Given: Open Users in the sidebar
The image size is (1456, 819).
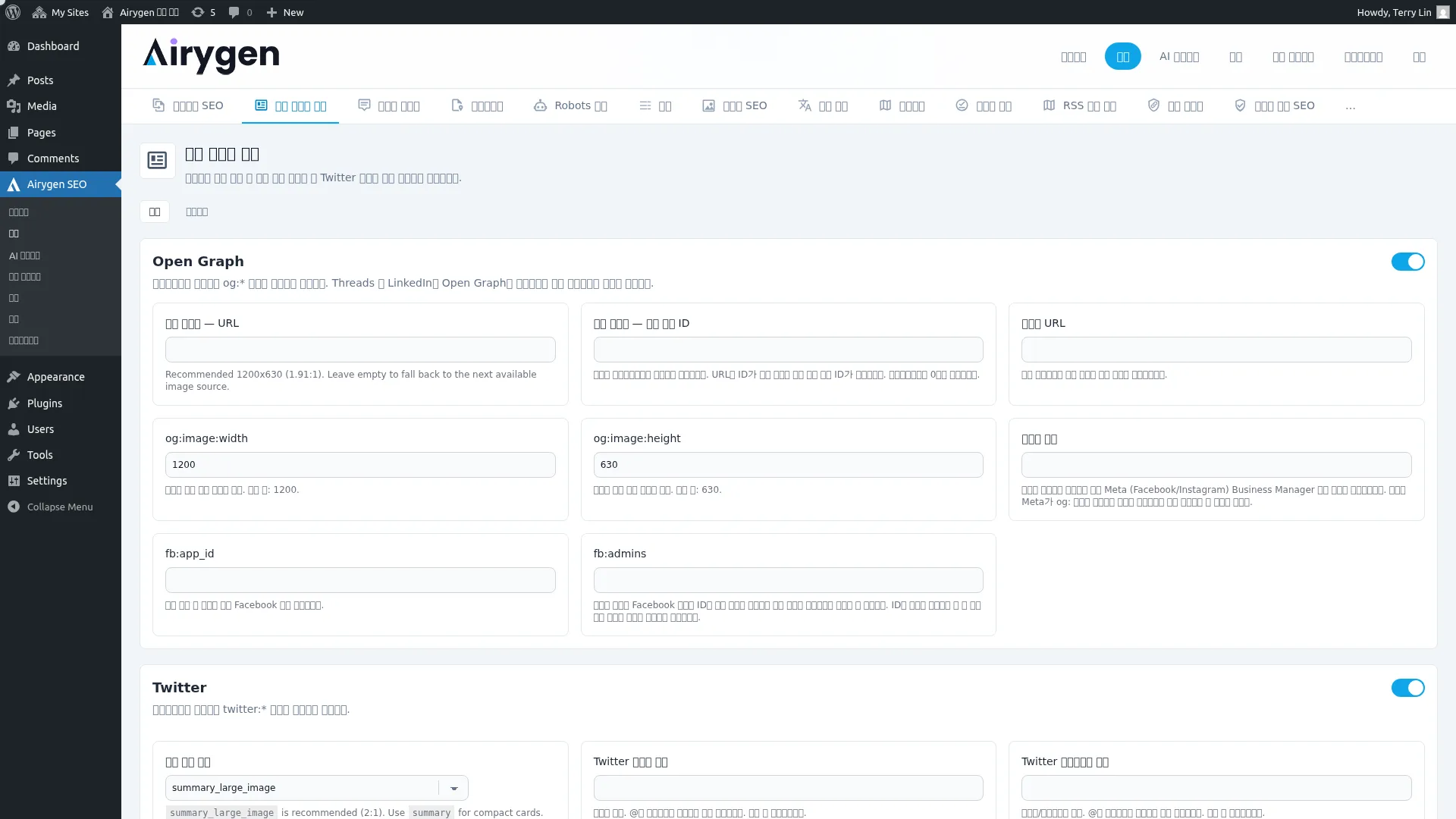Looking at the screenshot, I should [61, 429].
